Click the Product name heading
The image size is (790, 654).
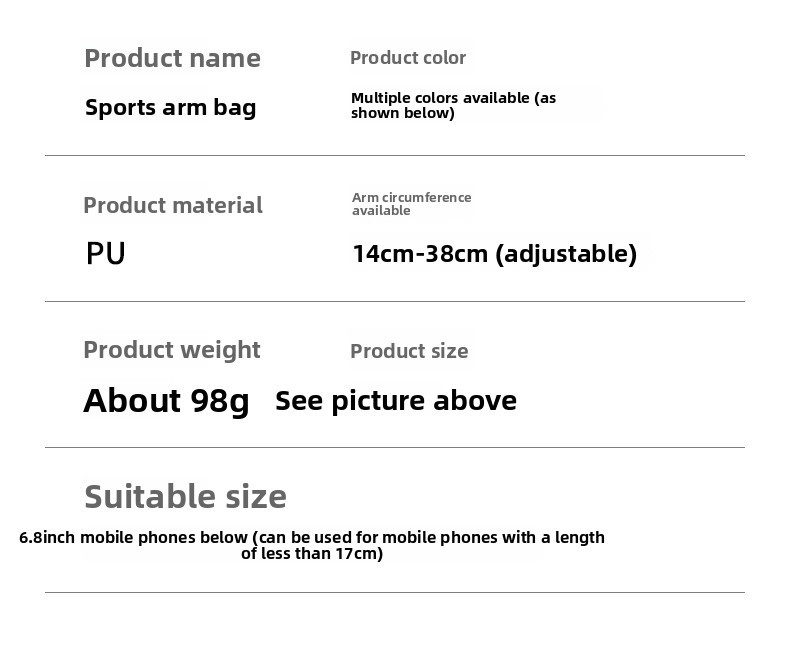pyautogui.click(x=172, y=58)
